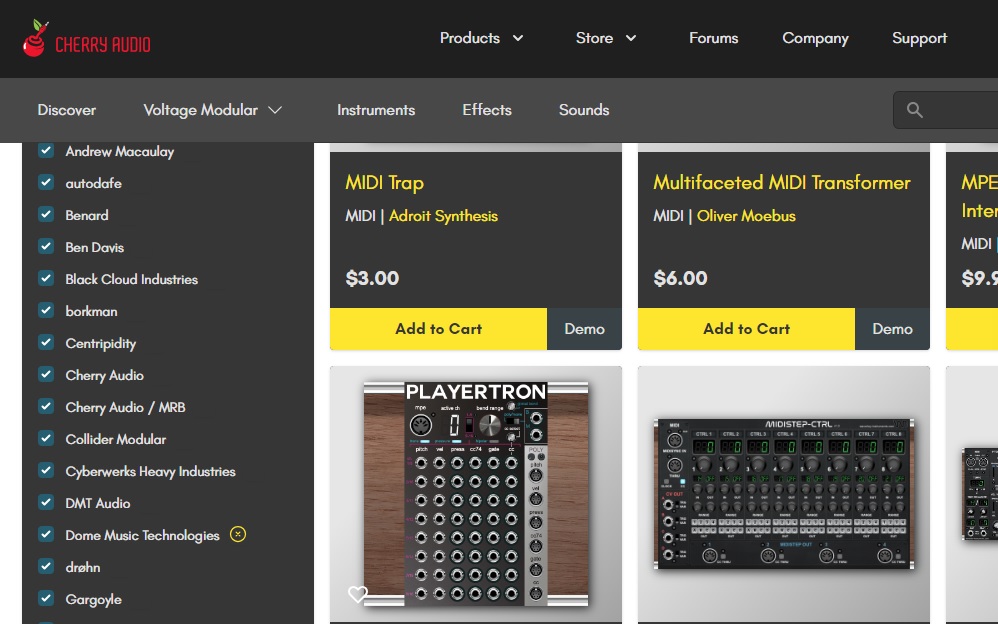Select the Instruments tab
Viewport: 998px width, 624px height.
click(376, 110)
